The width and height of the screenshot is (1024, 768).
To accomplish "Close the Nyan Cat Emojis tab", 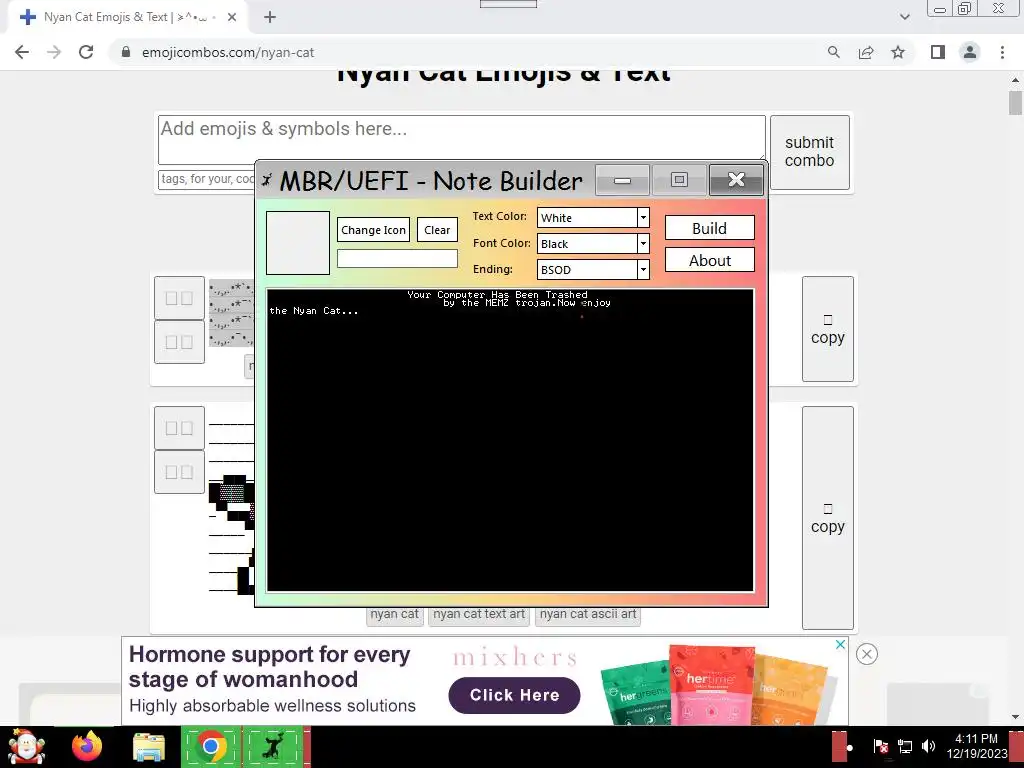I will [232, 17].
